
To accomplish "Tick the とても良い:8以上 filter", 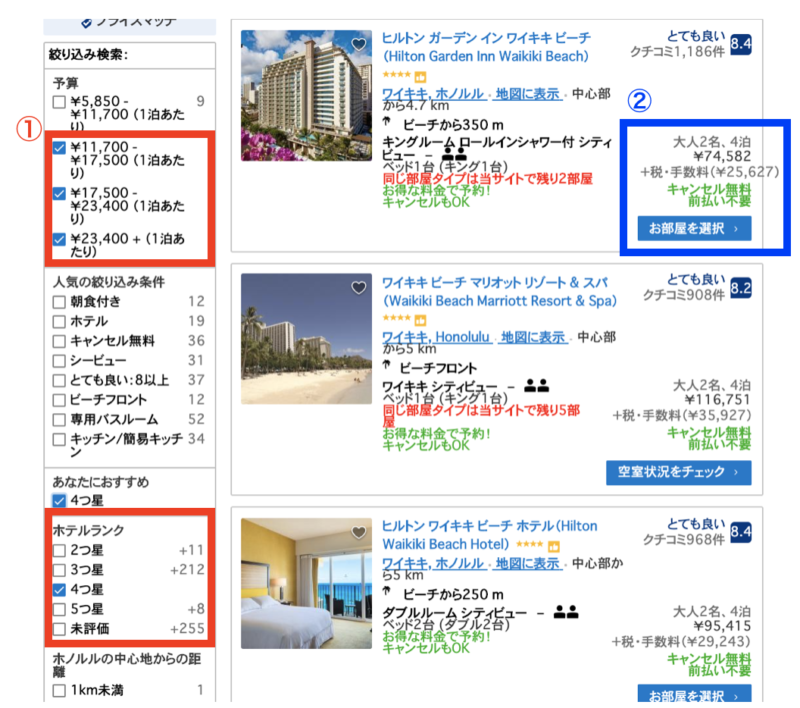I will (59, 381).
